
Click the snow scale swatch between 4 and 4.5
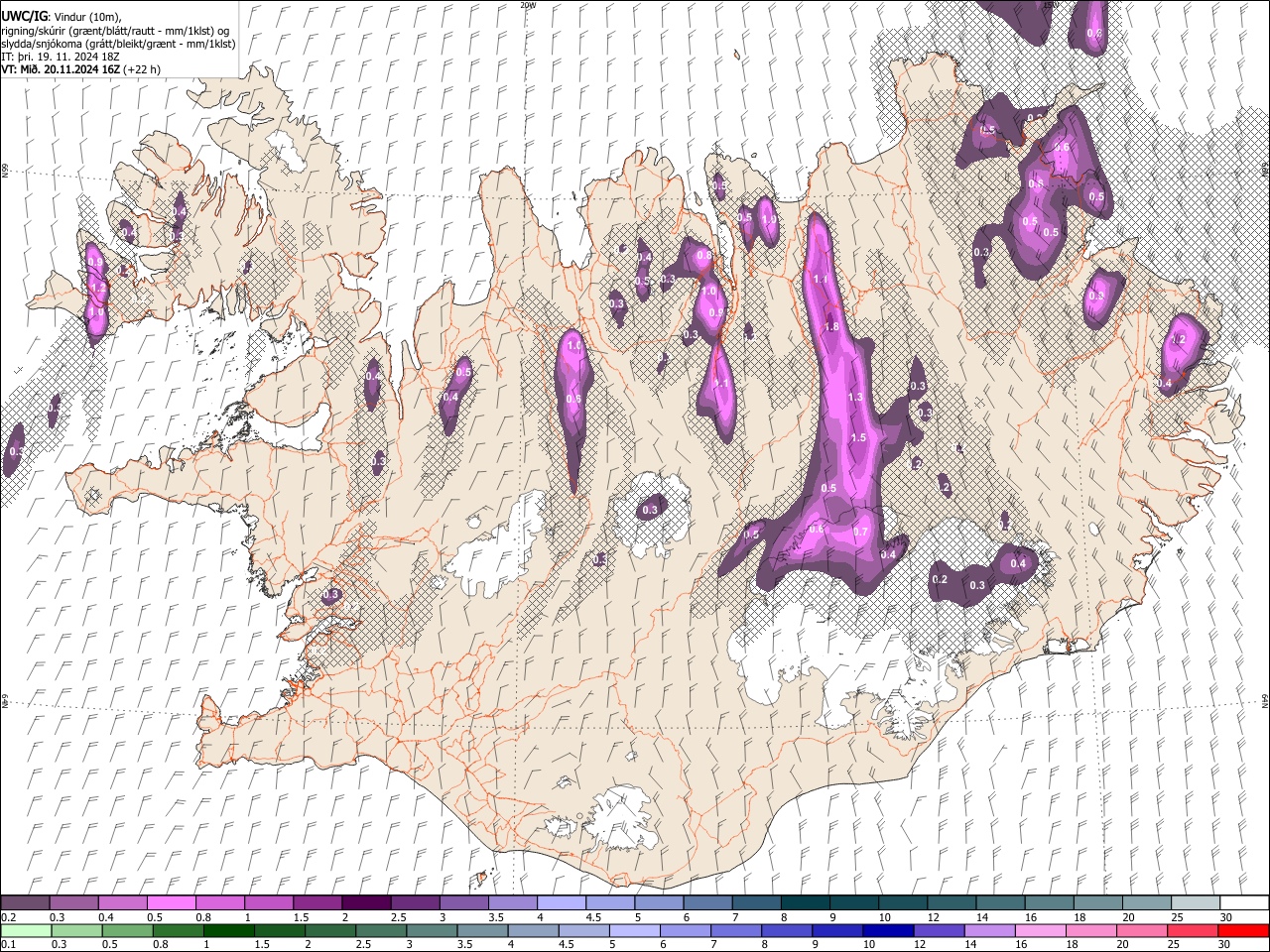pyautogui.click(x=561, y=903)
